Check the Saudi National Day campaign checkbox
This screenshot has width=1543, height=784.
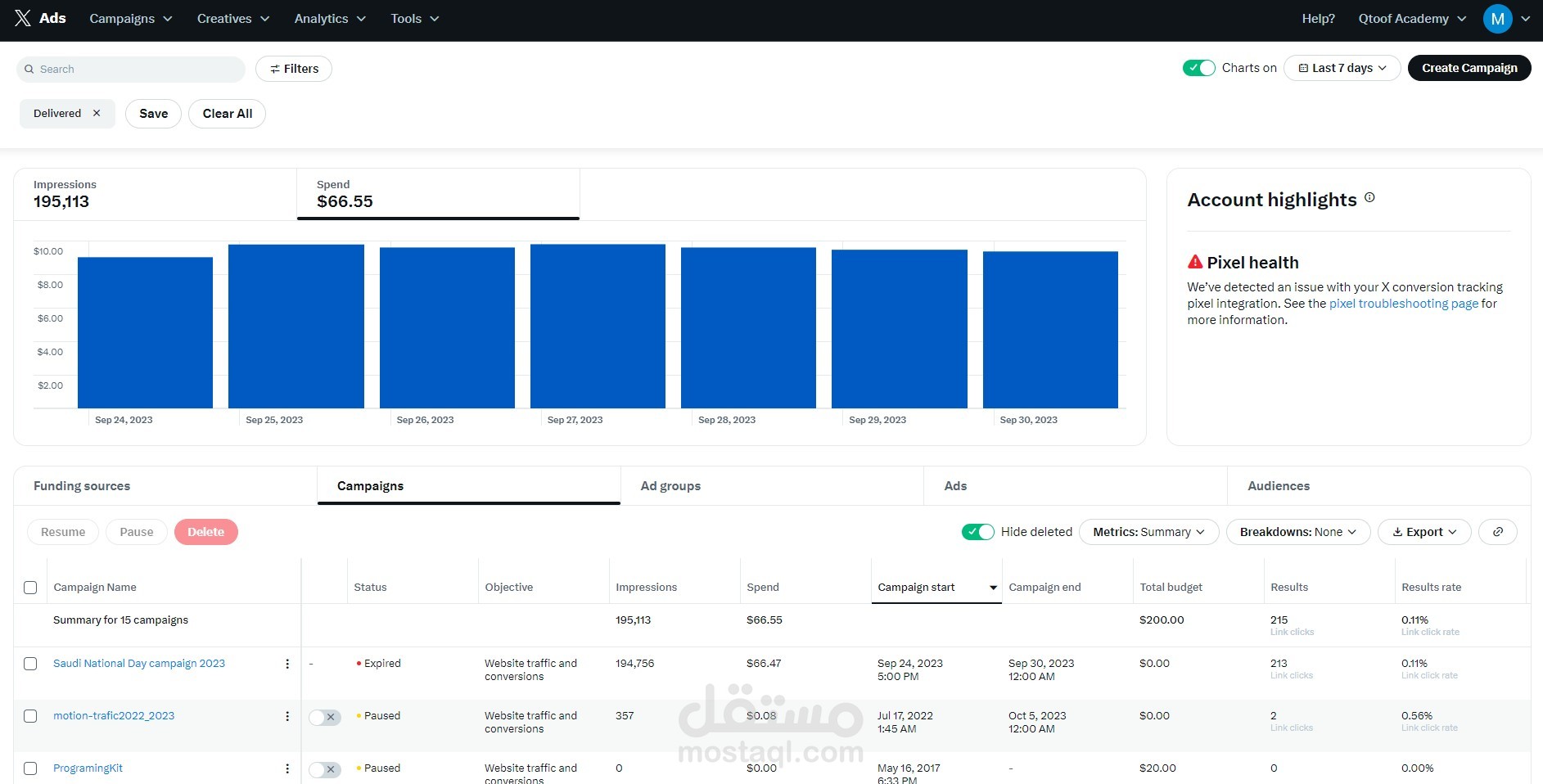(30, 664)
